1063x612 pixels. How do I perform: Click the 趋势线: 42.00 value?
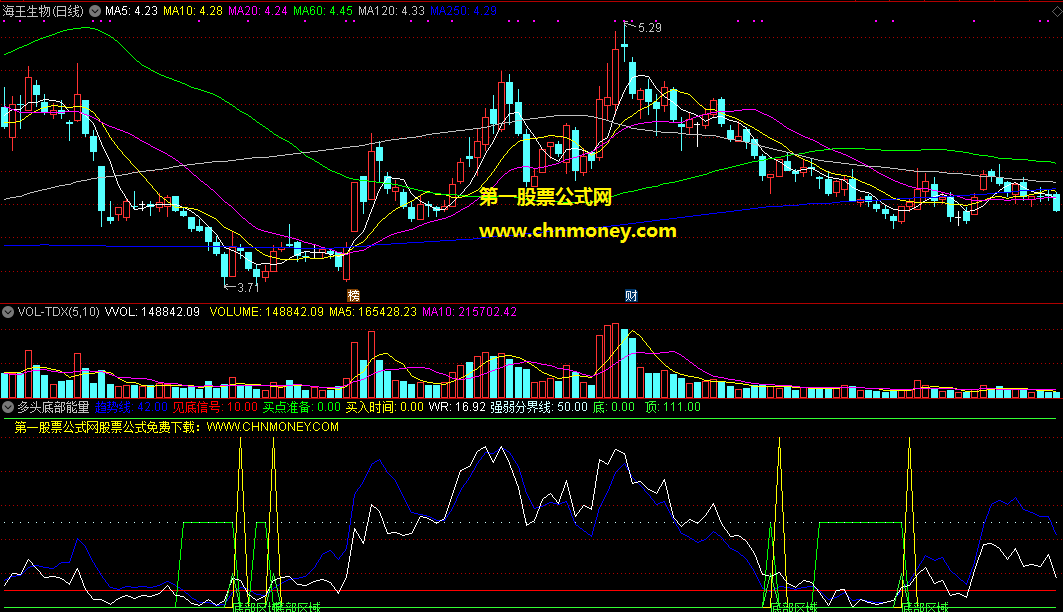(131, 407)
